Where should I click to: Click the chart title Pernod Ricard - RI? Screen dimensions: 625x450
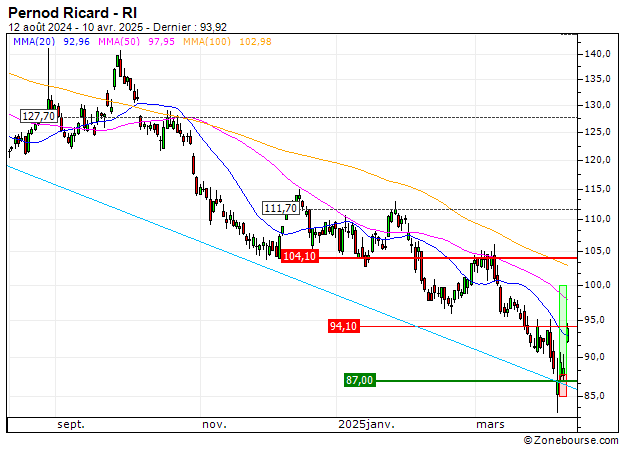[73, 13]
